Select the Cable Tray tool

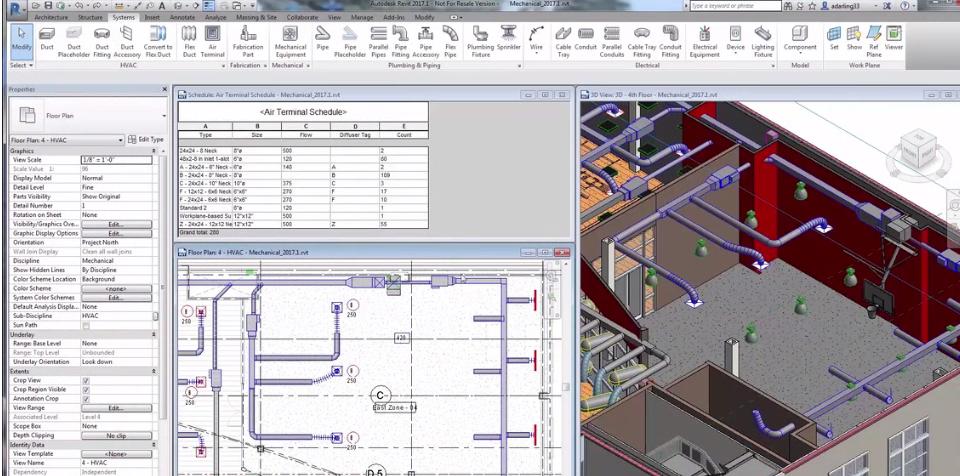pyautogui.click(x=563, y=42)
